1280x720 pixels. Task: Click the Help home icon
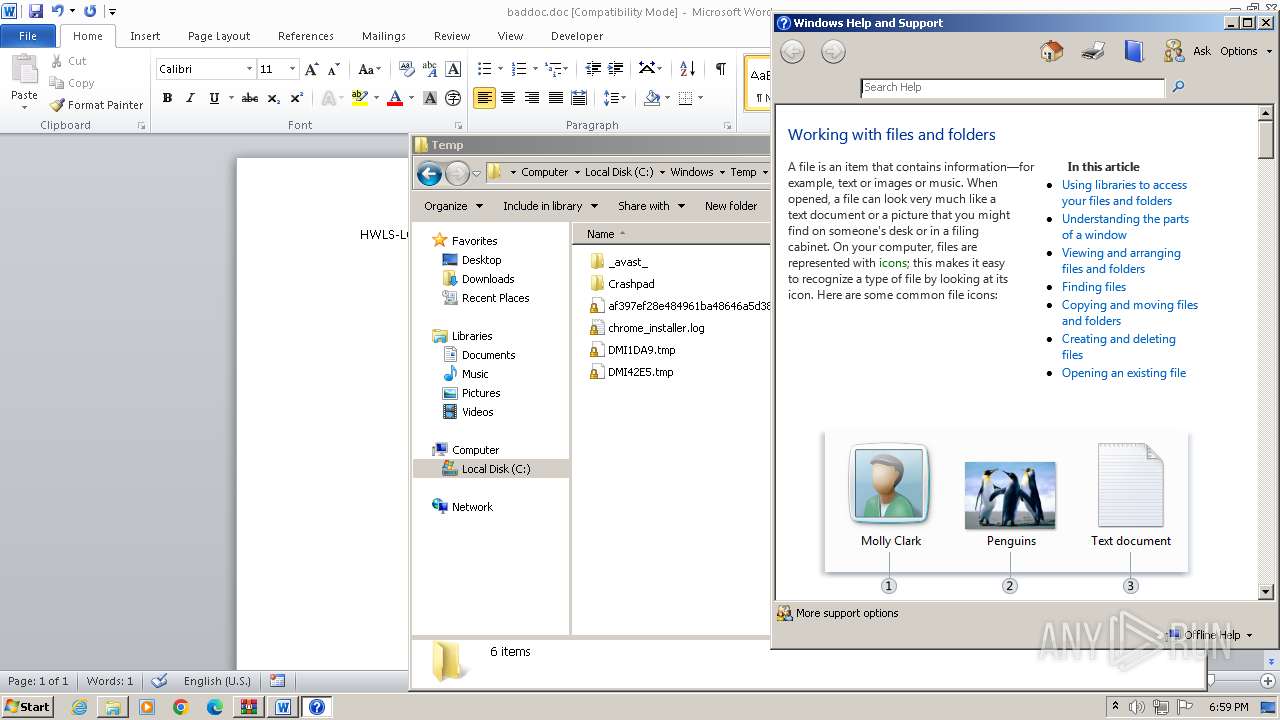pos(1051,51)
